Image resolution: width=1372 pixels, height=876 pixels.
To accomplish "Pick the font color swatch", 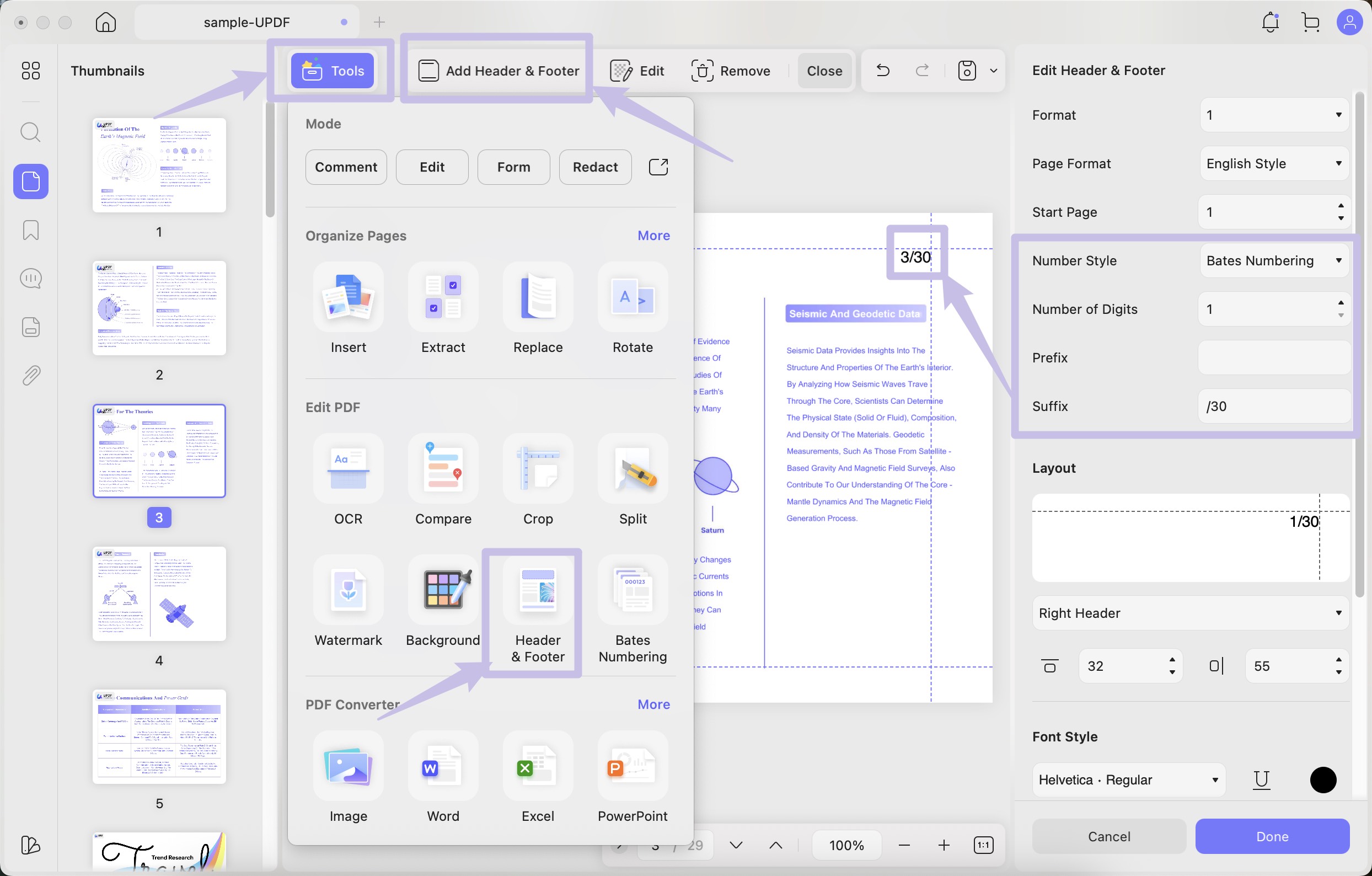I will [1323, 779].
